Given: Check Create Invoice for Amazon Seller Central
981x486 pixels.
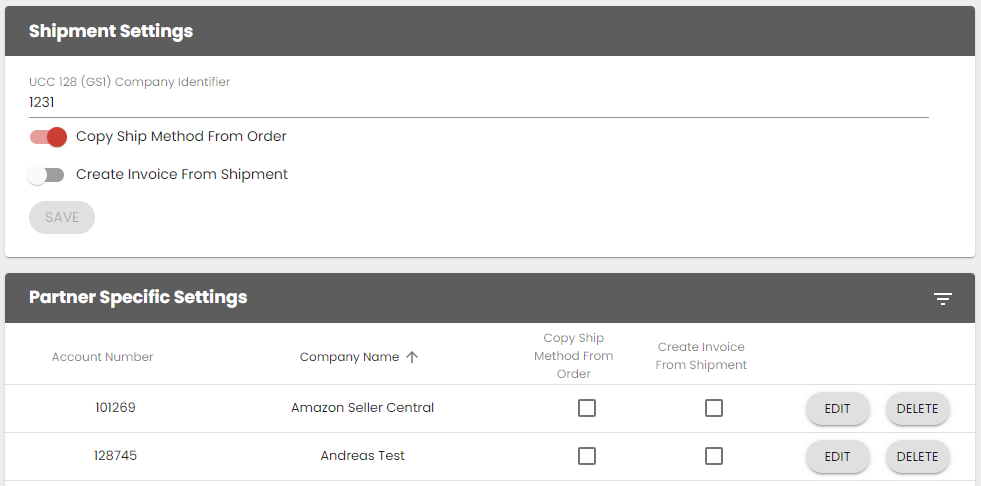Looking at the screenshot, I should tap(713, 408).
